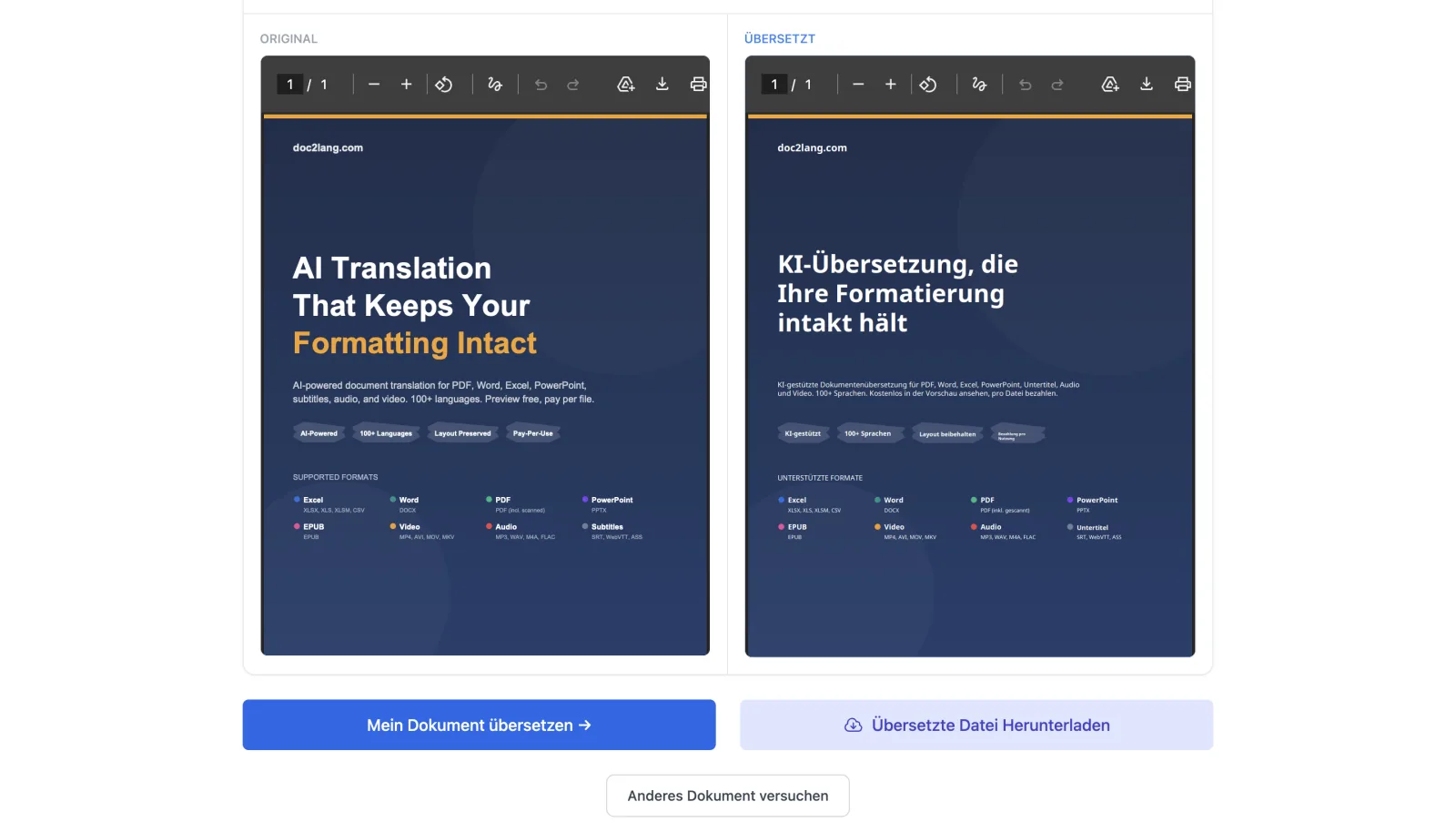Rotate the page in ORIGINAL viewer
The height and width of the screenshot is (822, 1456).
click(x=444, y=85)
